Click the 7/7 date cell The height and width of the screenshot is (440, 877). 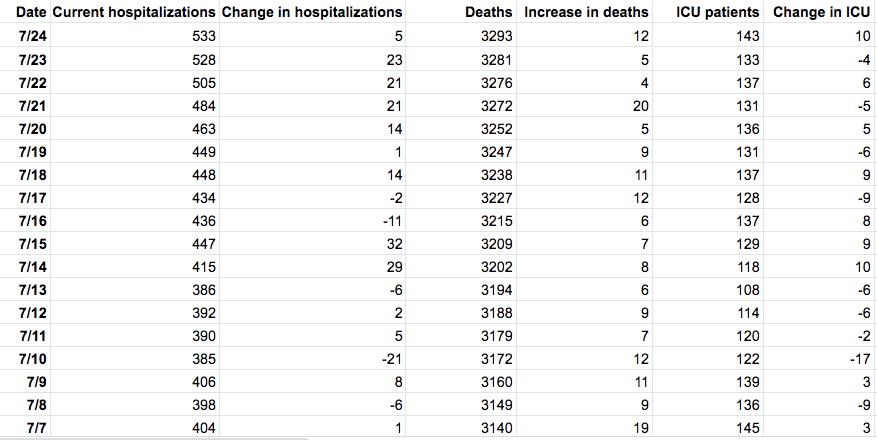coord(31,428)
